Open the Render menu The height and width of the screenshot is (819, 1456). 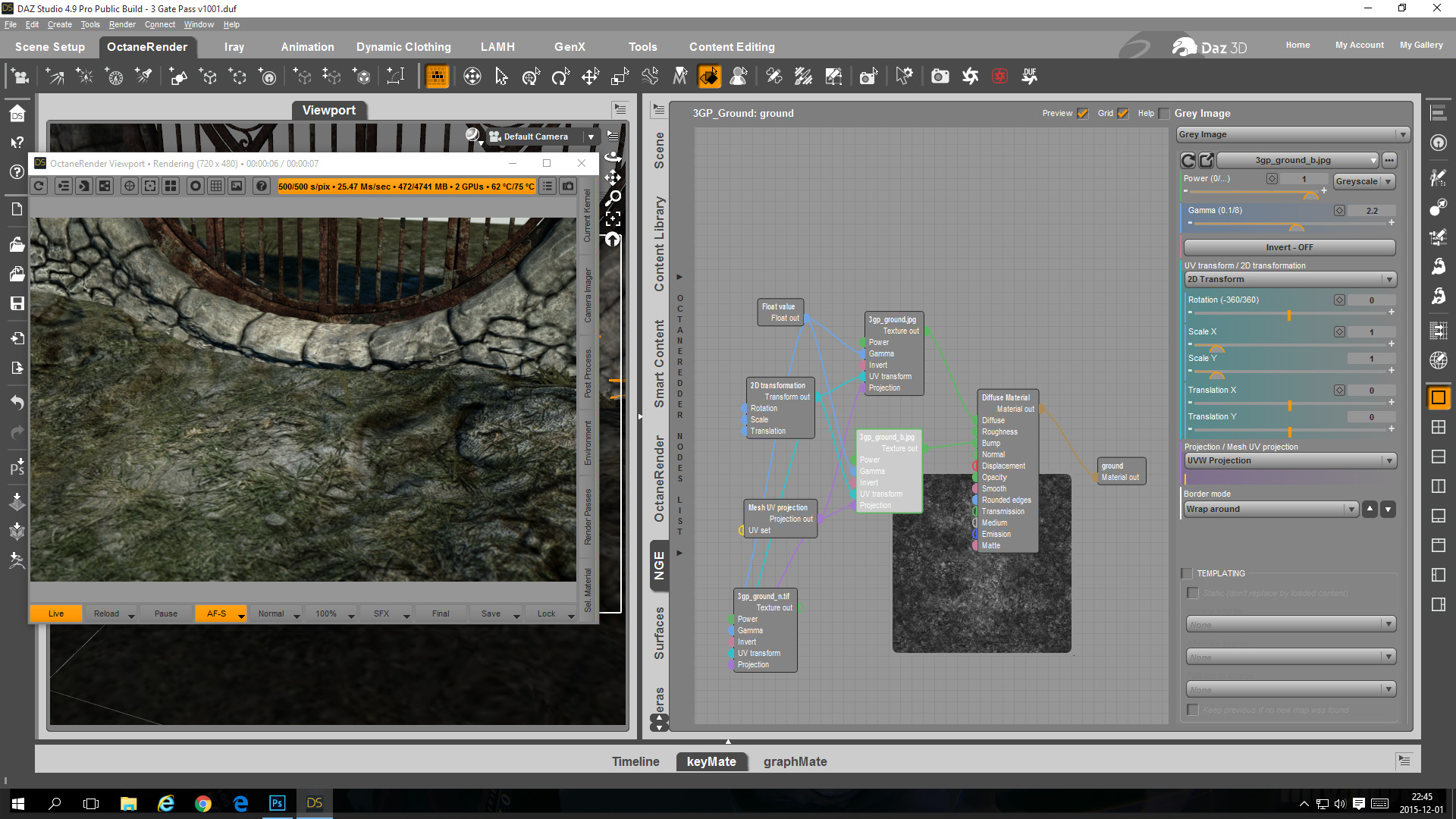121,24
